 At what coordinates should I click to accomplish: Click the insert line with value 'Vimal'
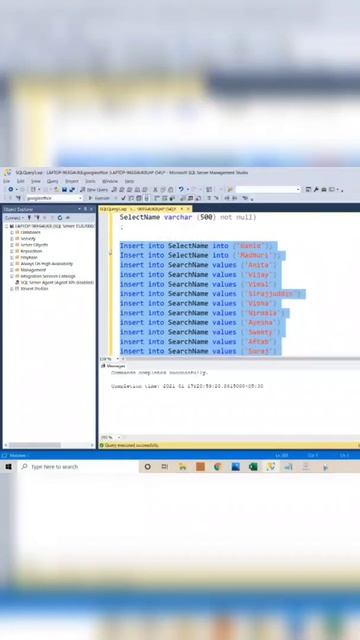[x=198, y=284]
